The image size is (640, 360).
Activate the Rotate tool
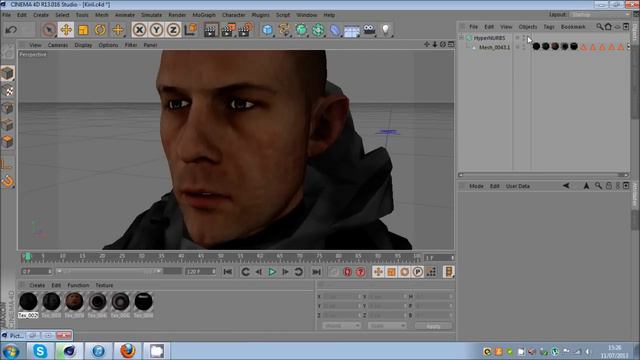click(x=100, y=30)
